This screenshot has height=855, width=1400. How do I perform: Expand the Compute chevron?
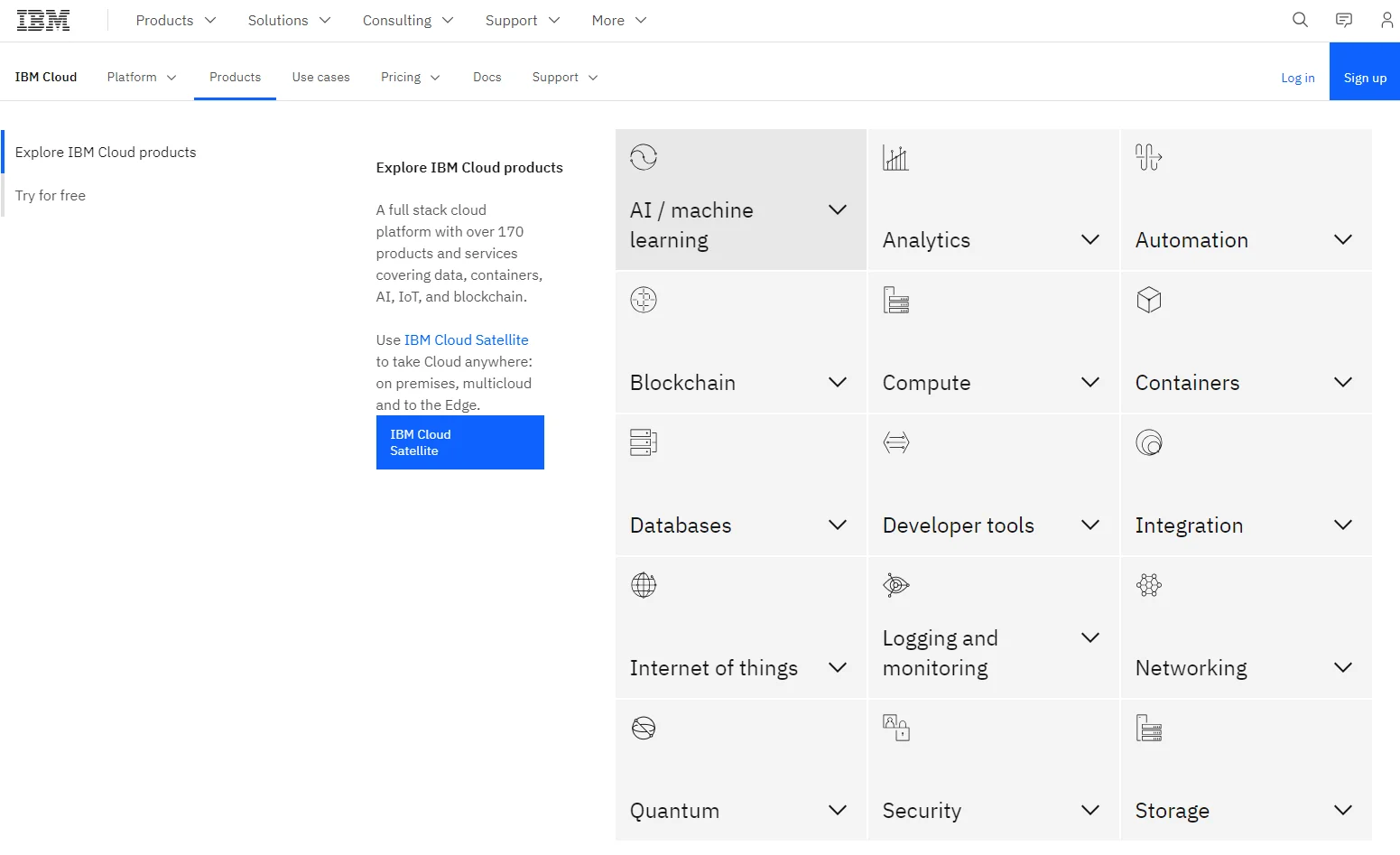[1090, 382]
